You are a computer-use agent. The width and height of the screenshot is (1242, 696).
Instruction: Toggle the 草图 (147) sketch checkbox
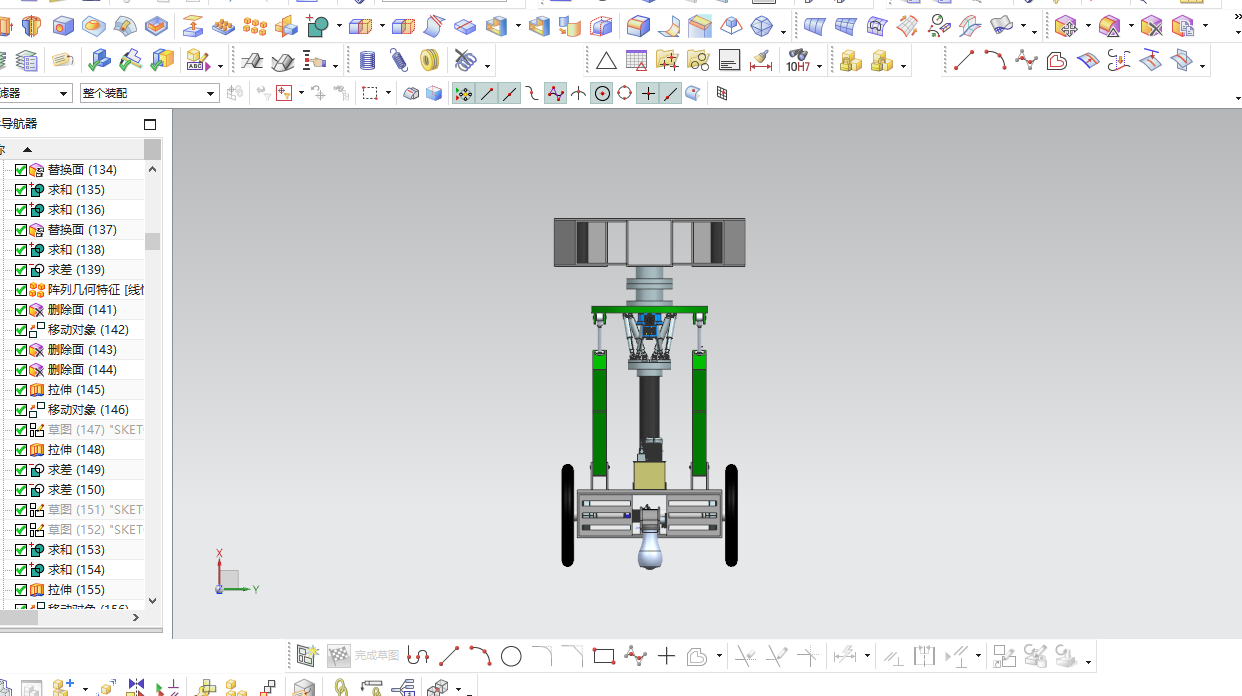[21, 430]
